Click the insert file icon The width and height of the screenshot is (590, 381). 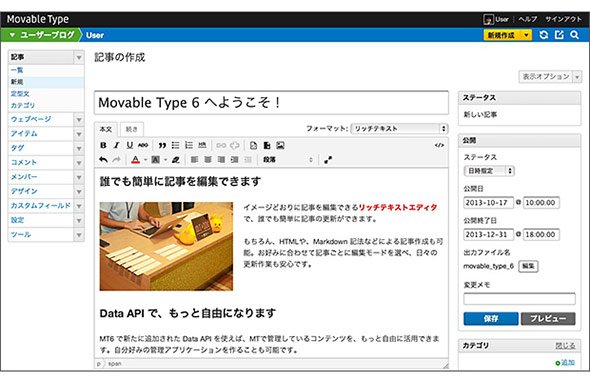point(253,145)
